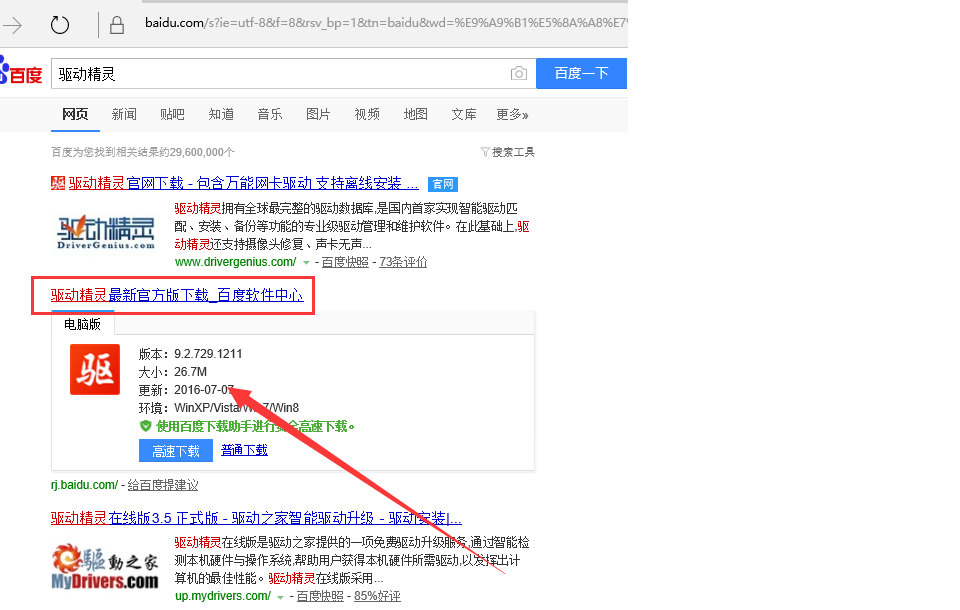Click the 驱动精灵 favicon beside the first result
Viewport: 960px width, 610px height.
point(58,183)
